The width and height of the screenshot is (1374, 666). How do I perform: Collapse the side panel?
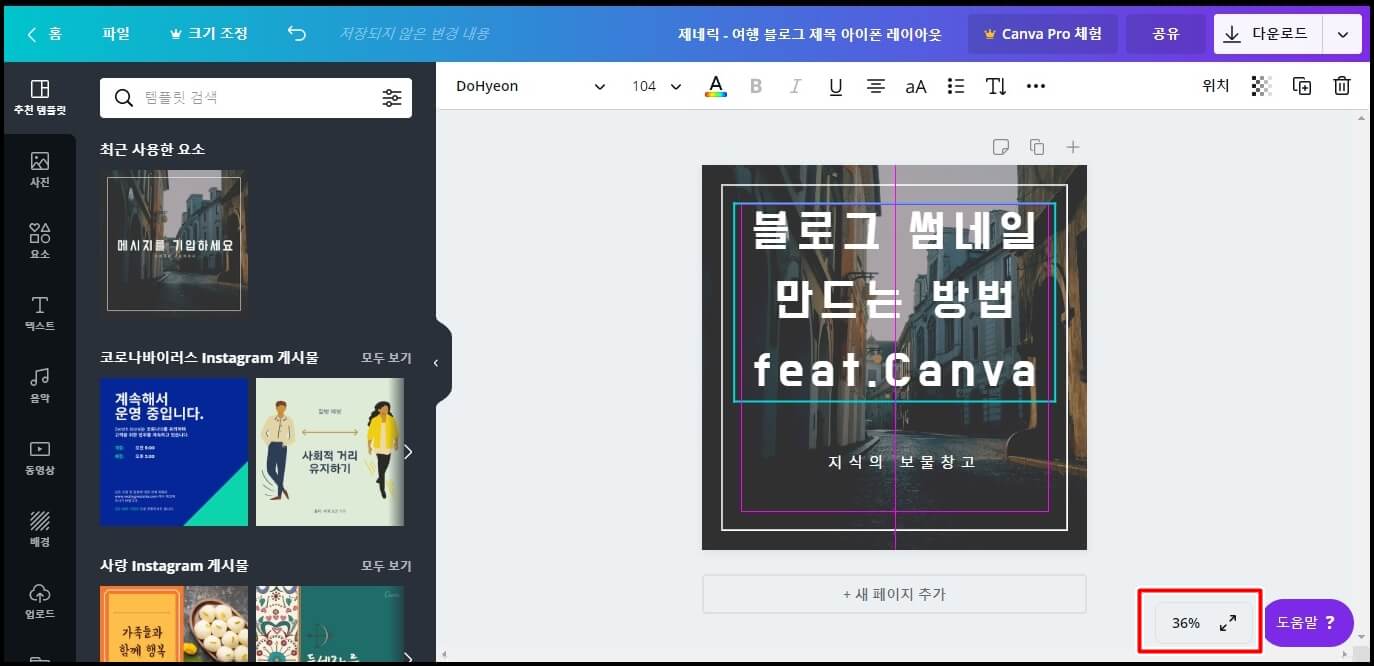coord(436,363)
